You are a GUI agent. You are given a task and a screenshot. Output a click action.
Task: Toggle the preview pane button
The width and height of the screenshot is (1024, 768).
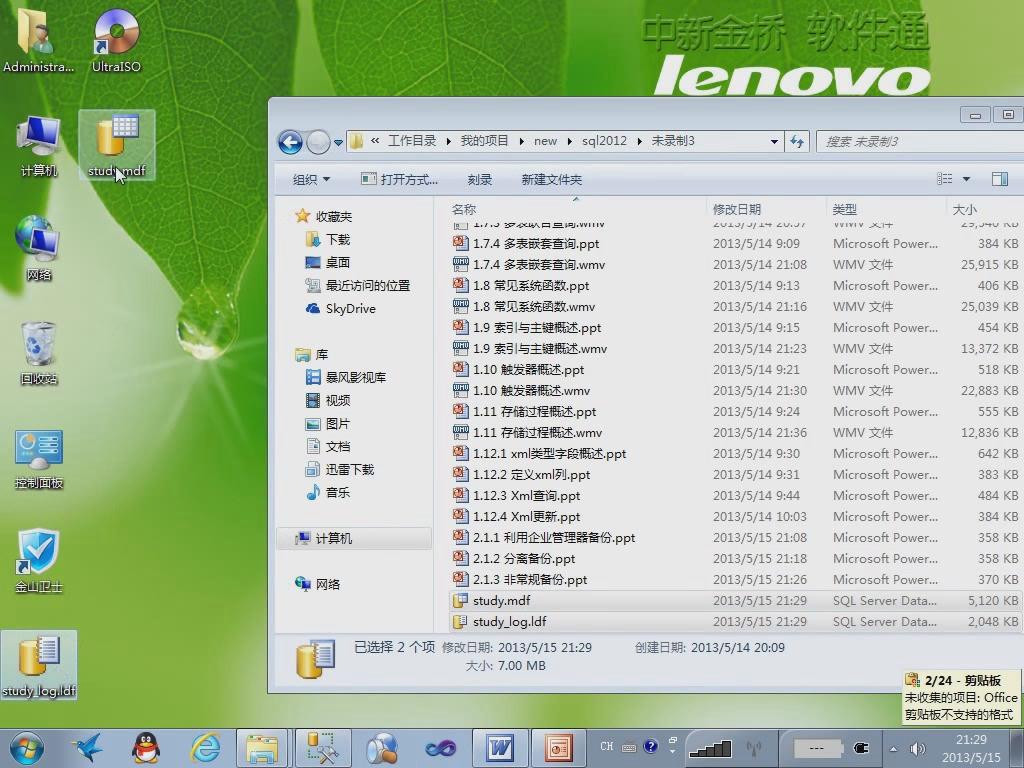tap(999, 179)
